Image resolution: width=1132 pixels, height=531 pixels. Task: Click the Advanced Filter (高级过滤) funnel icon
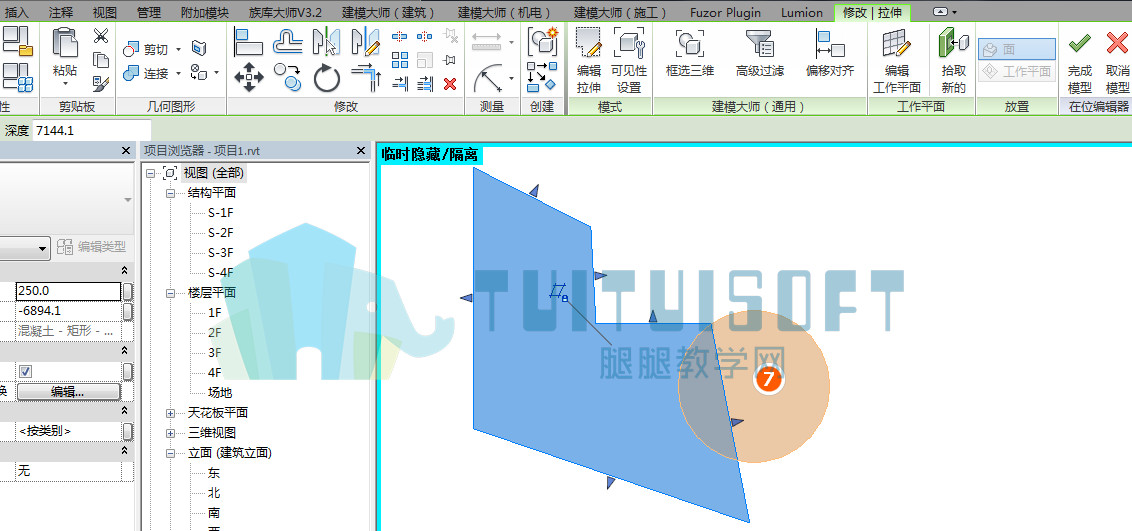tap(759, 43)
